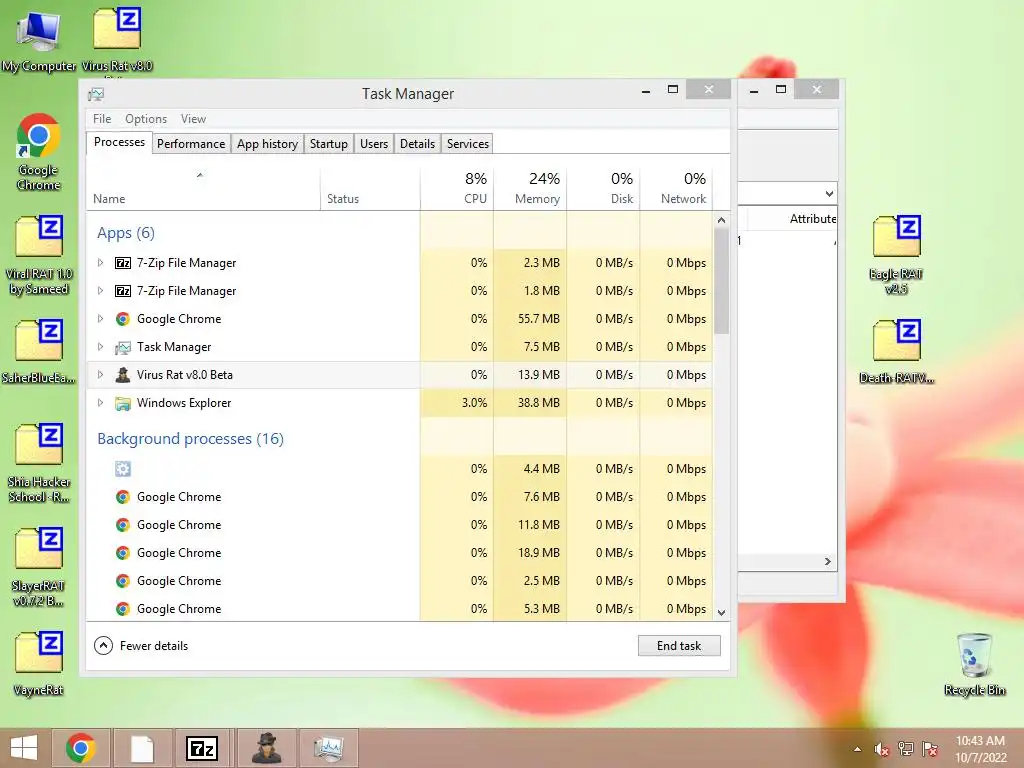The width and height of the screenshot is (1024, 768).
Task: Open SlayerRAT v0.7.2 desktop folder
Action: click(39, 567)
